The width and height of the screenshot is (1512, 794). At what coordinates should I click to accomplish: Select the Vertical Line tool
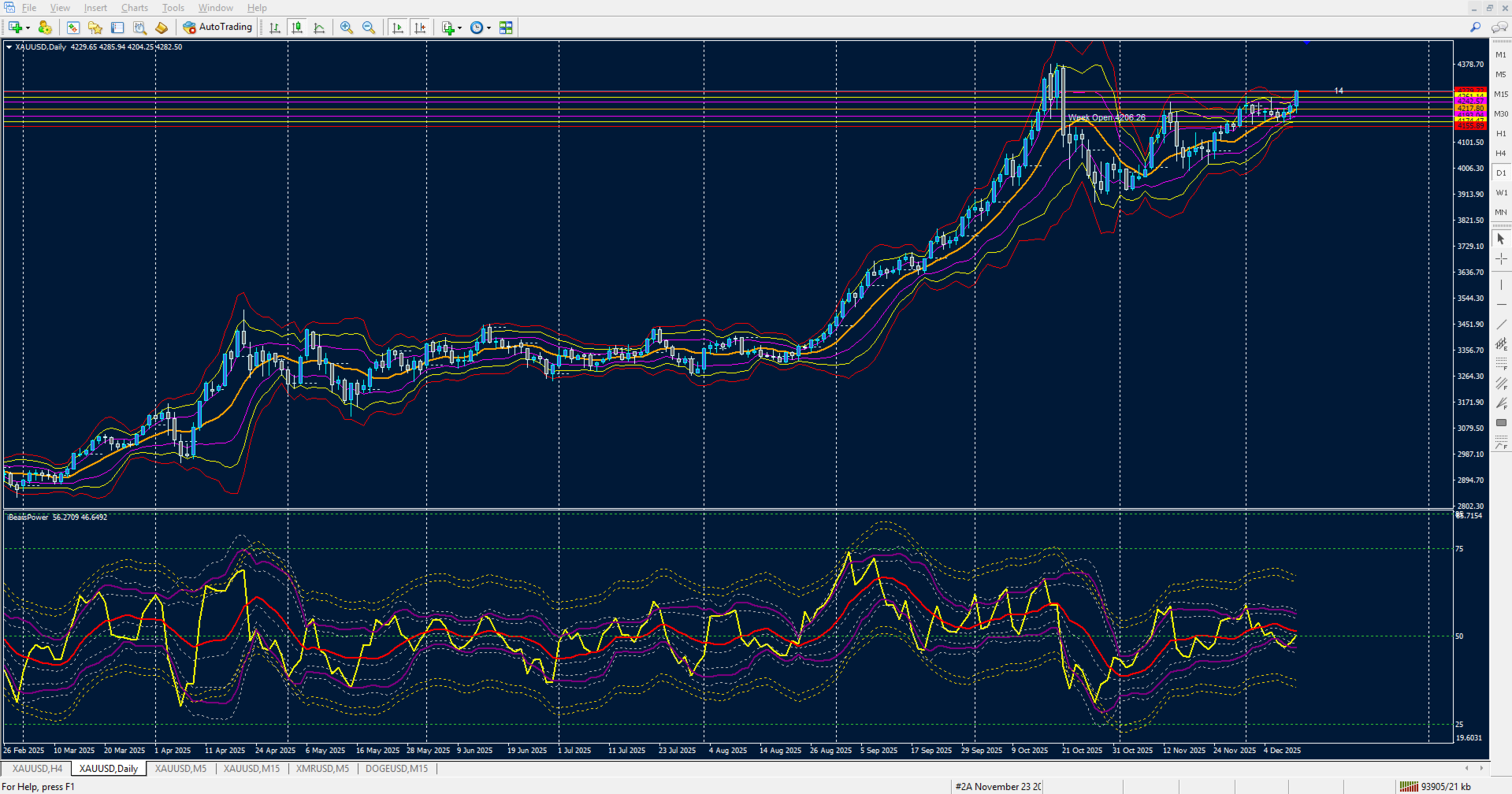click(1501, 284)
